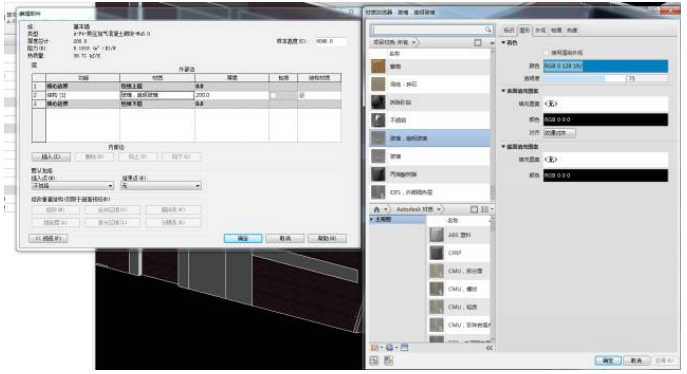Click the cut pattern black RGB 0 0 0 swatch

pos(606,175)
